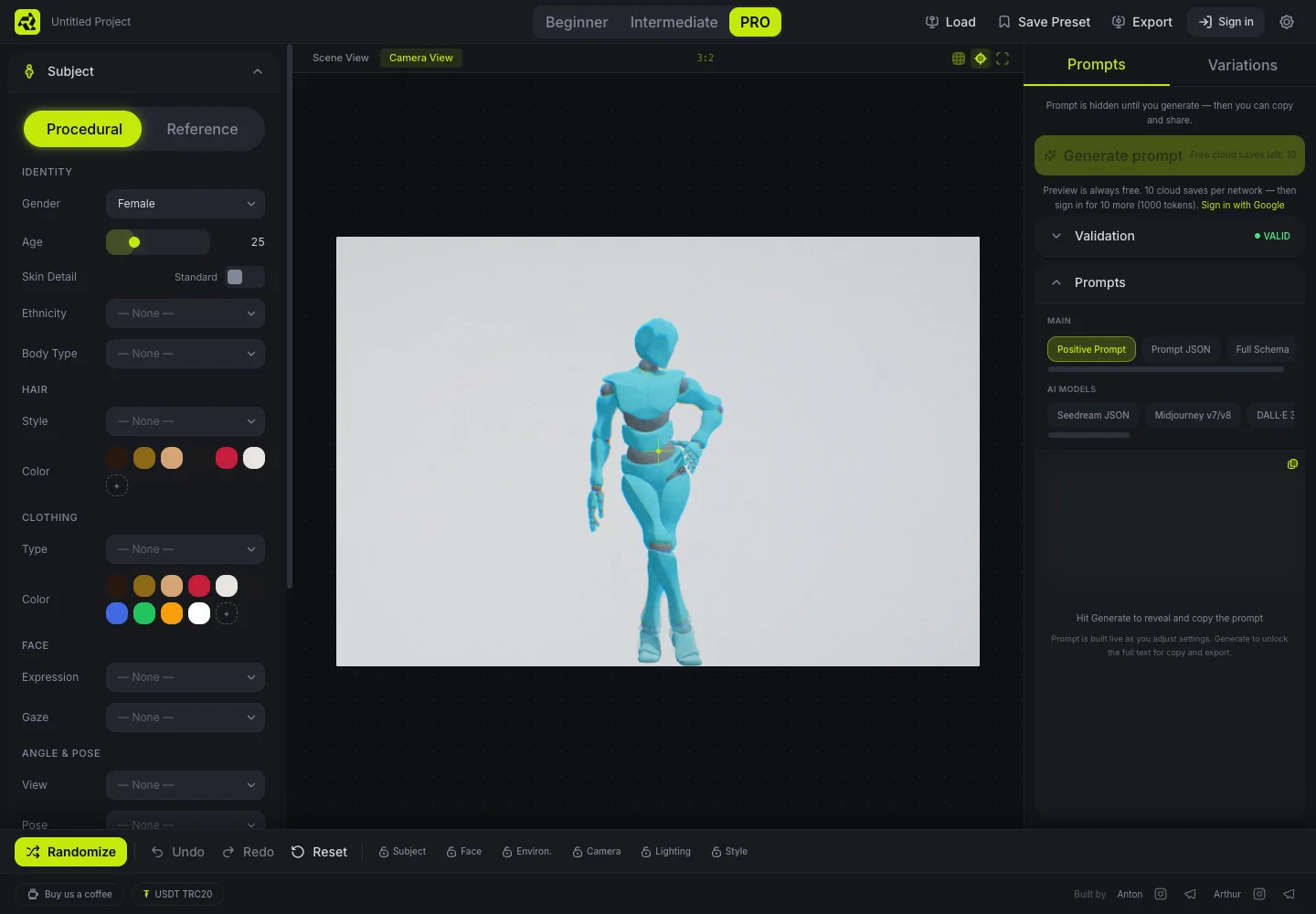Expand the Validation section

point(1170,236)
